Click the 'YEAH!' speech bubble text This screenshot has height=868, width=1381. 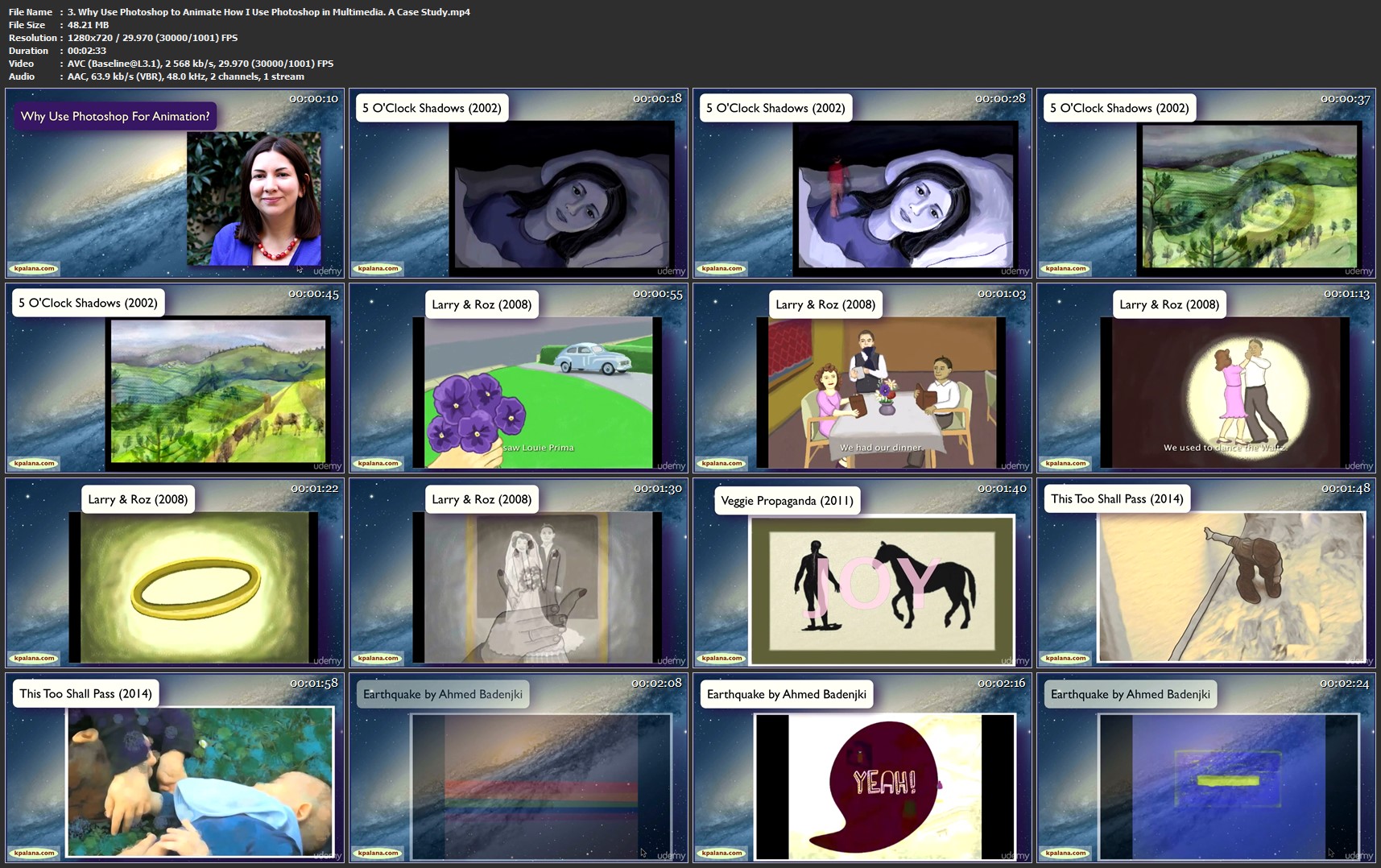[884, 781]
